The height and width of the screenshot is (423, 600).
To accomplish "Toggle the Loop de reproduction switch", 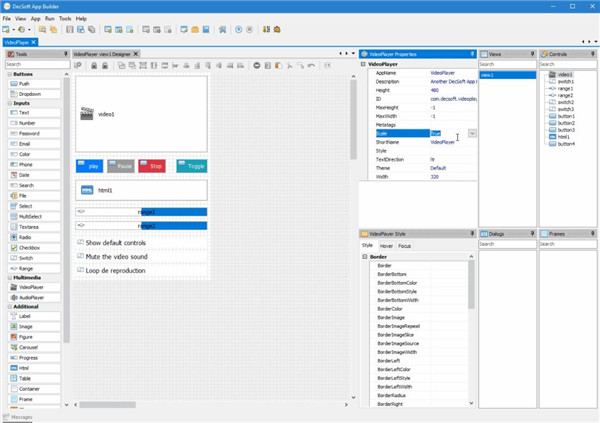I will pos(80,270).
